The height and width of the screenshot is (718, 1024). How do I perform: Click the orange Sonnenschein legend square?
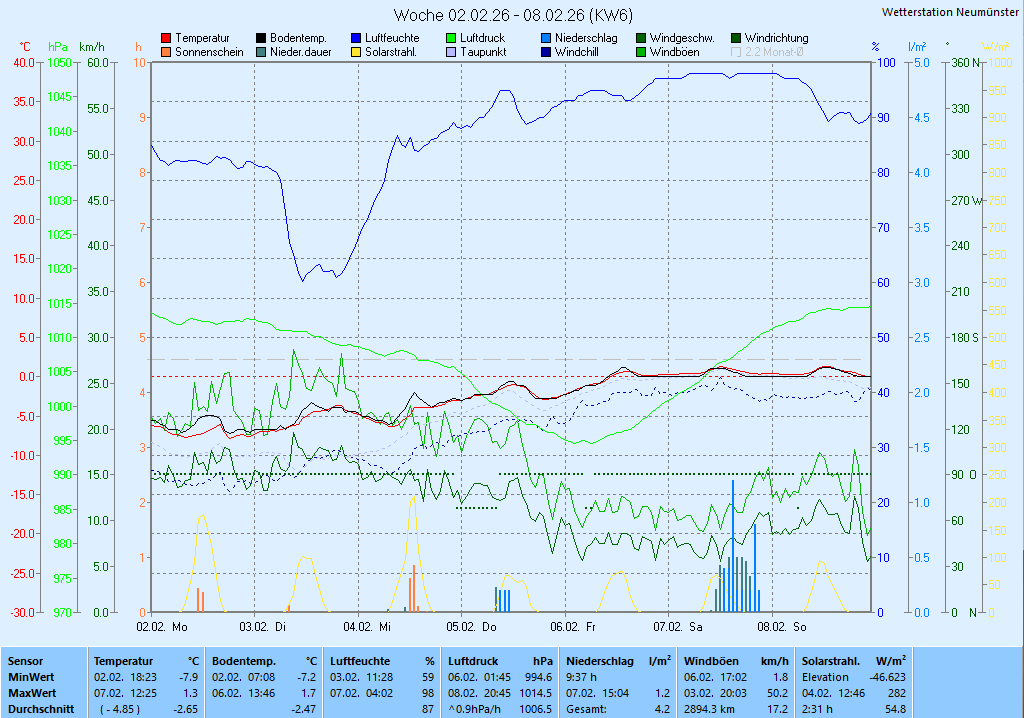click(166, 52)
